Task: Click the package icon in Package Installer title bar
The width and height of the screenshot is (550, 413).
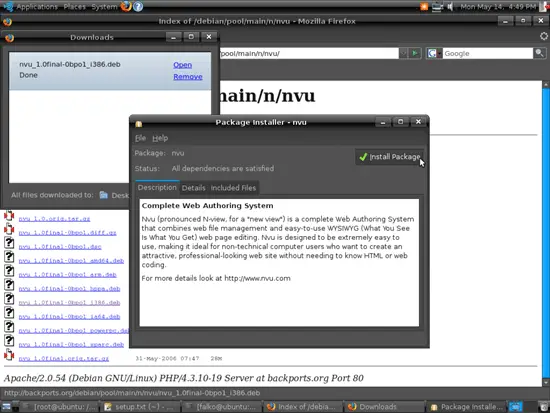Action: pos(139,123)
